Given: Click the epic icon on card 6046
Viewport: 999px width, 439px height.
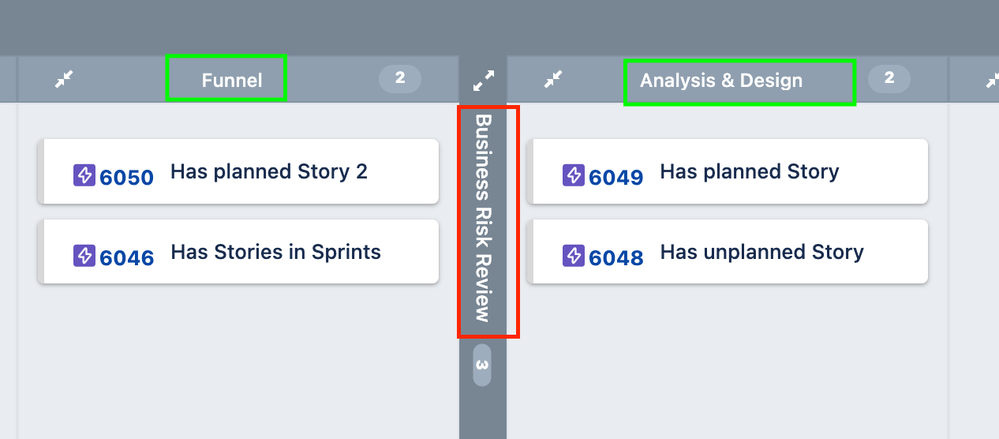Looking at the screenshot, I should tap(84, 256).
